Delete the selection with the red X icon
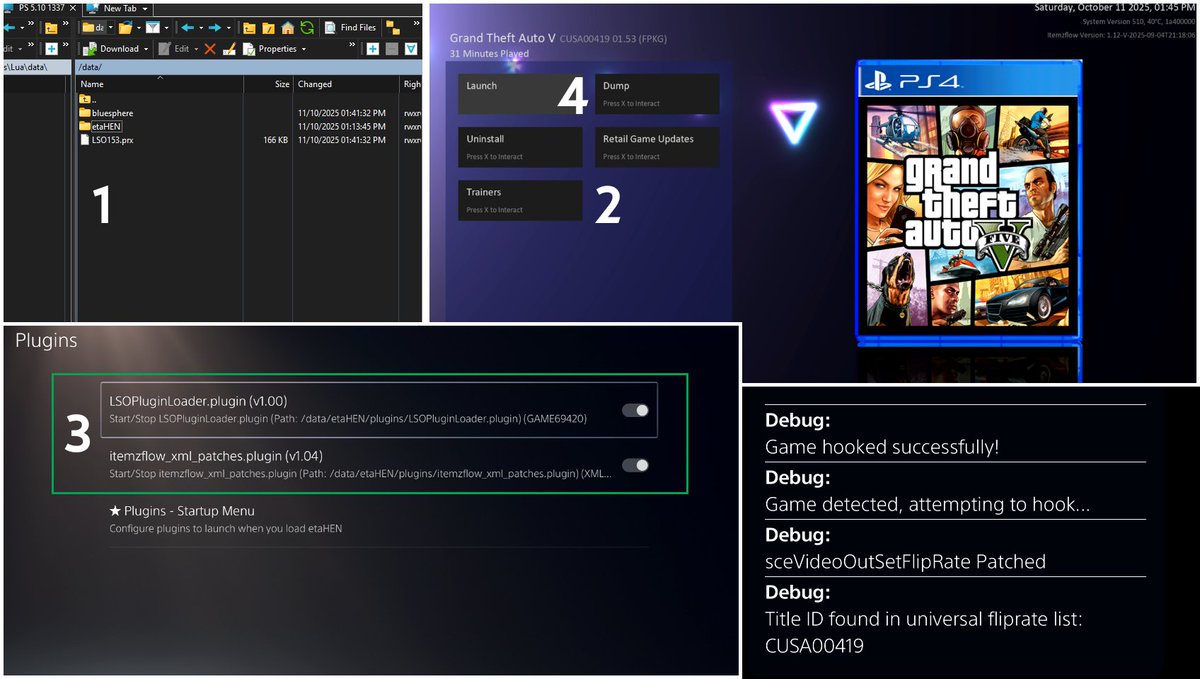This screenshot has height=679, width=1200. [210, 49]
